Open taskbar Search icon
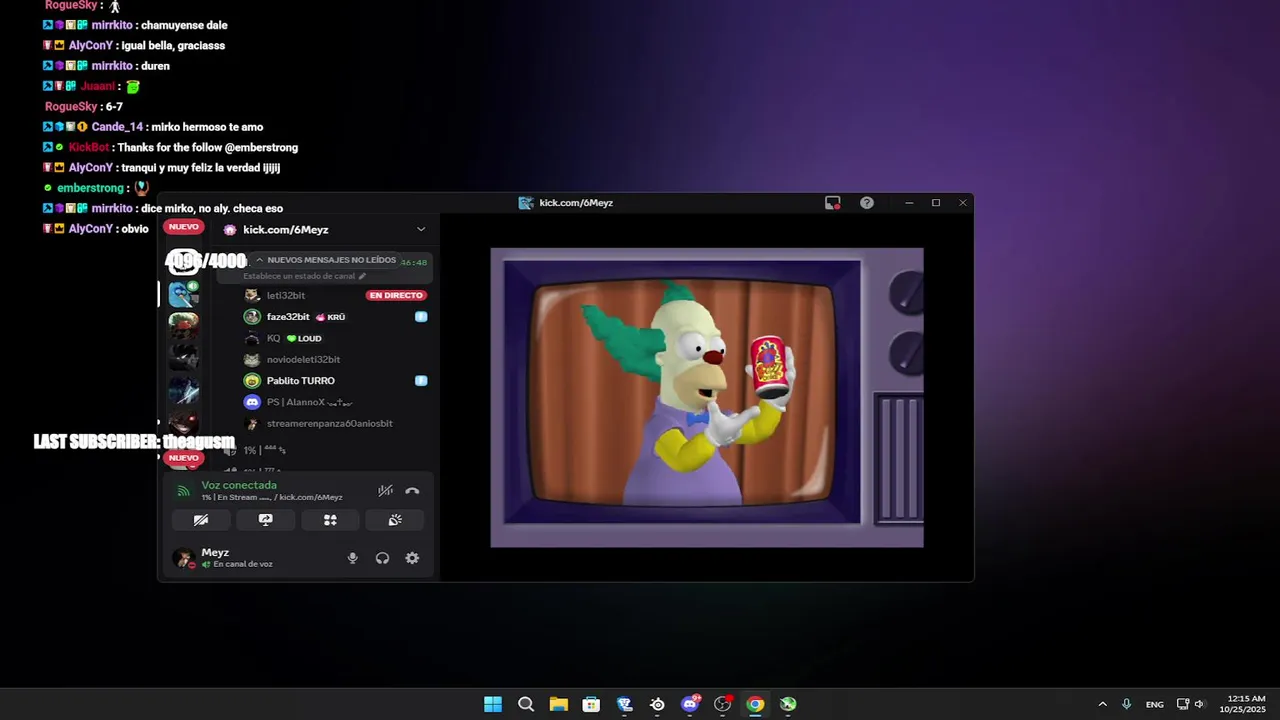The height and width of the screenshot is (720, 1280). pyautogui.click(x=526, y=704)
